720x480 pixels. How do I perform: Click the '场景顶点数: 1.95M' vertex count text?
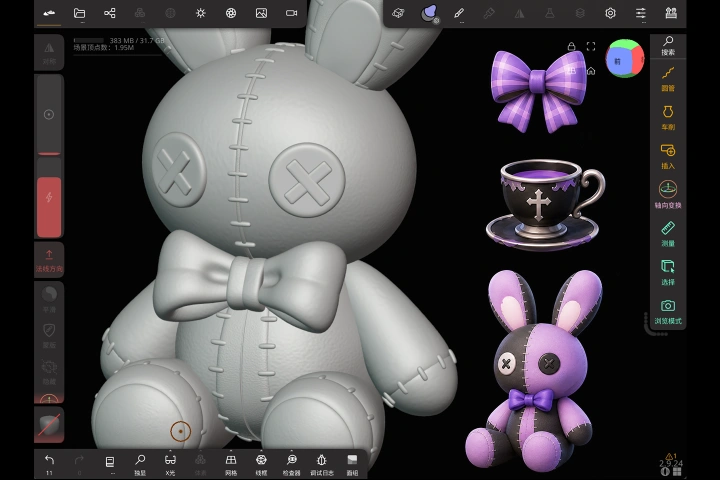pyautogui.click(x=104, y=47)
